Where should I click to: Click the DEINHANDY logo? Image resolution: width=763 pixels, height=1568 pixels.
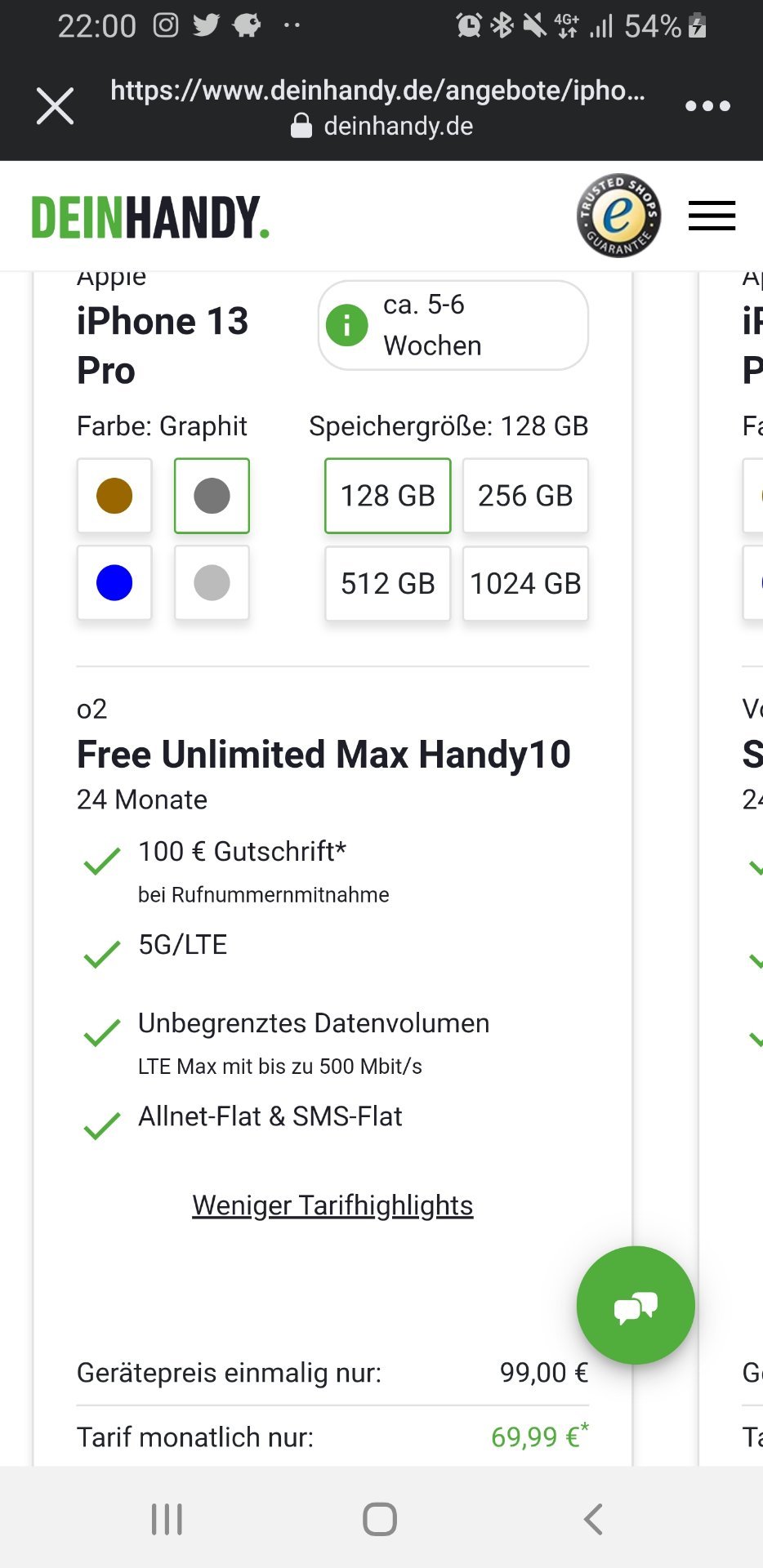(150, 216)
